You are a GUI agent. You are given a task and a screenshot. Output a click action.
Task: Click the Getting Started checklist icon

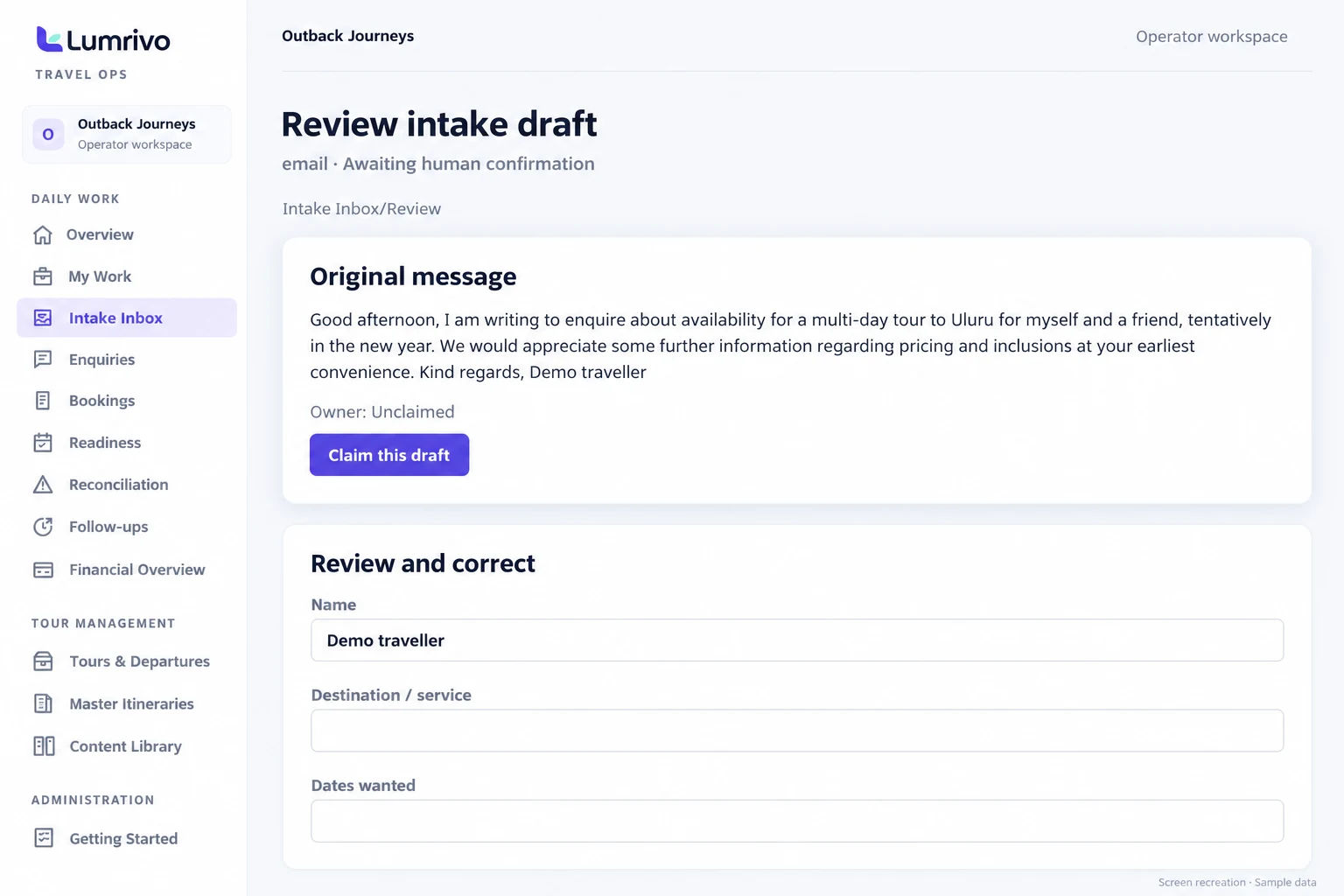(x=43, y=838)
